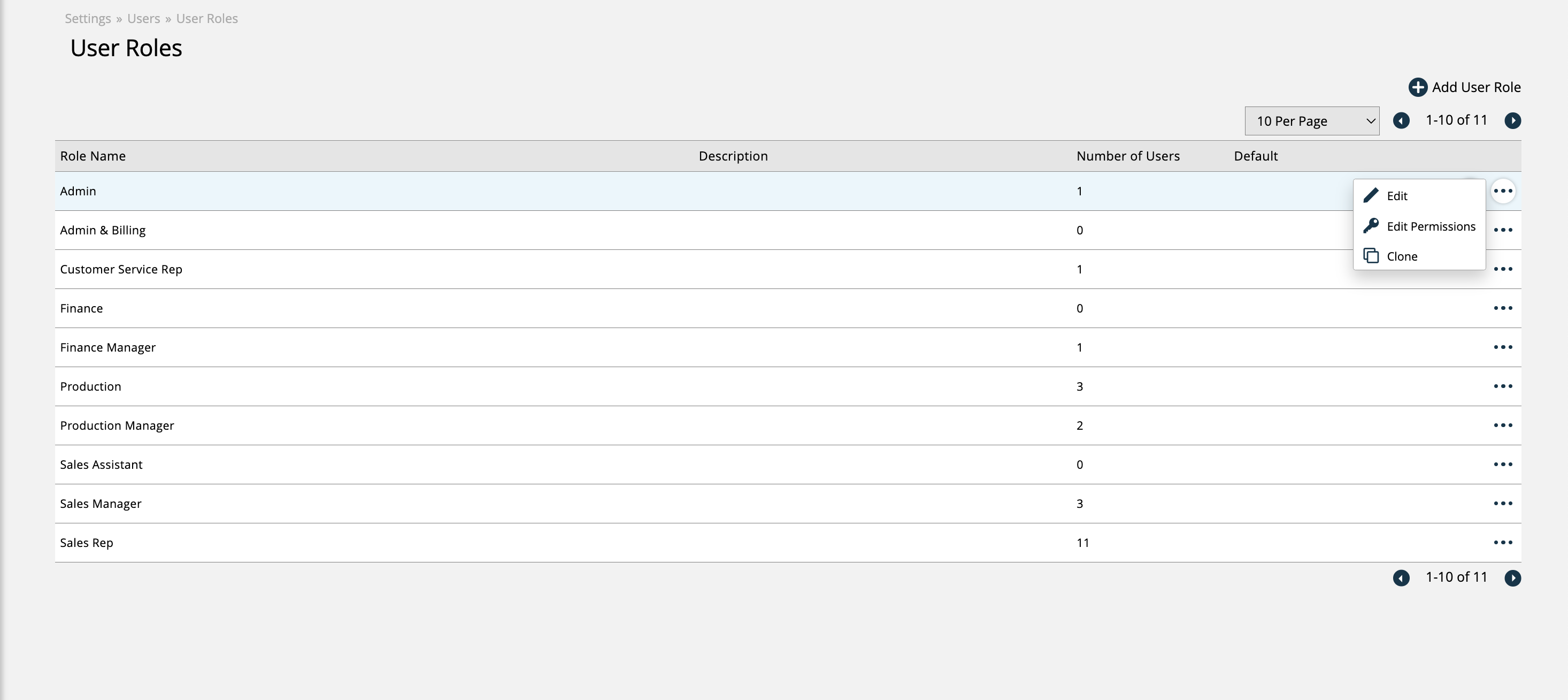This screenshot has height=700, width=1568.
Task: Click bottom next page arrow icon
Action: 1512,577
